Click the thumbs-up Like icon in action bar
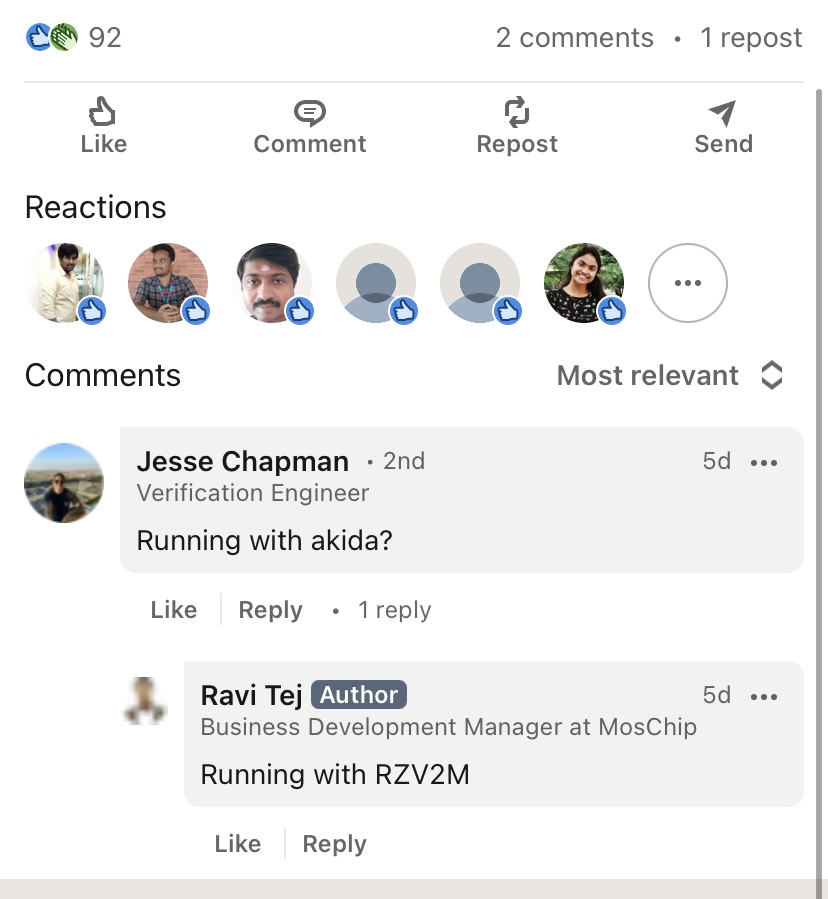 click(103, 112)
